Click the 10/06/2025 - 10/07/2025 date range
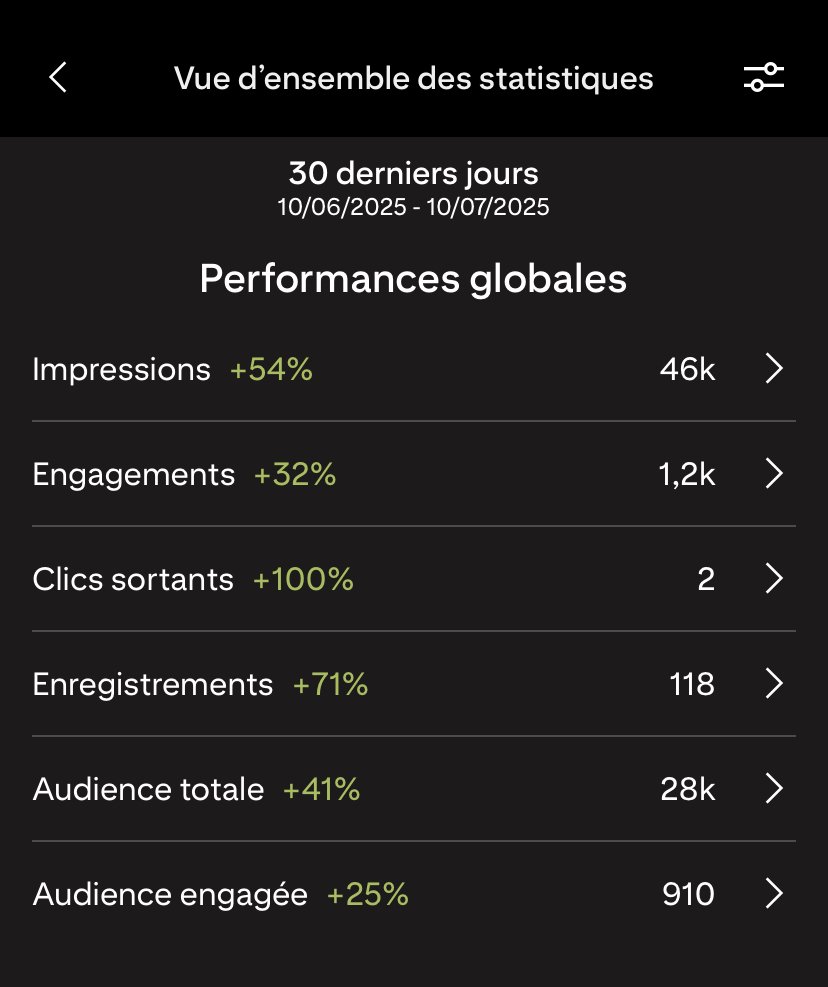 pos(414,207)
